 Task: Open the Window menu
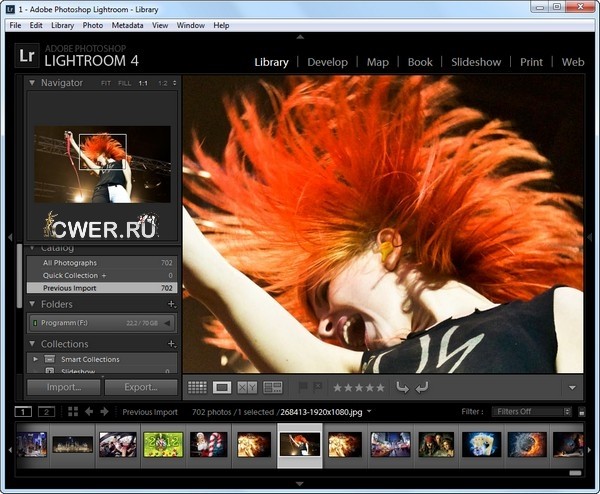191,25
